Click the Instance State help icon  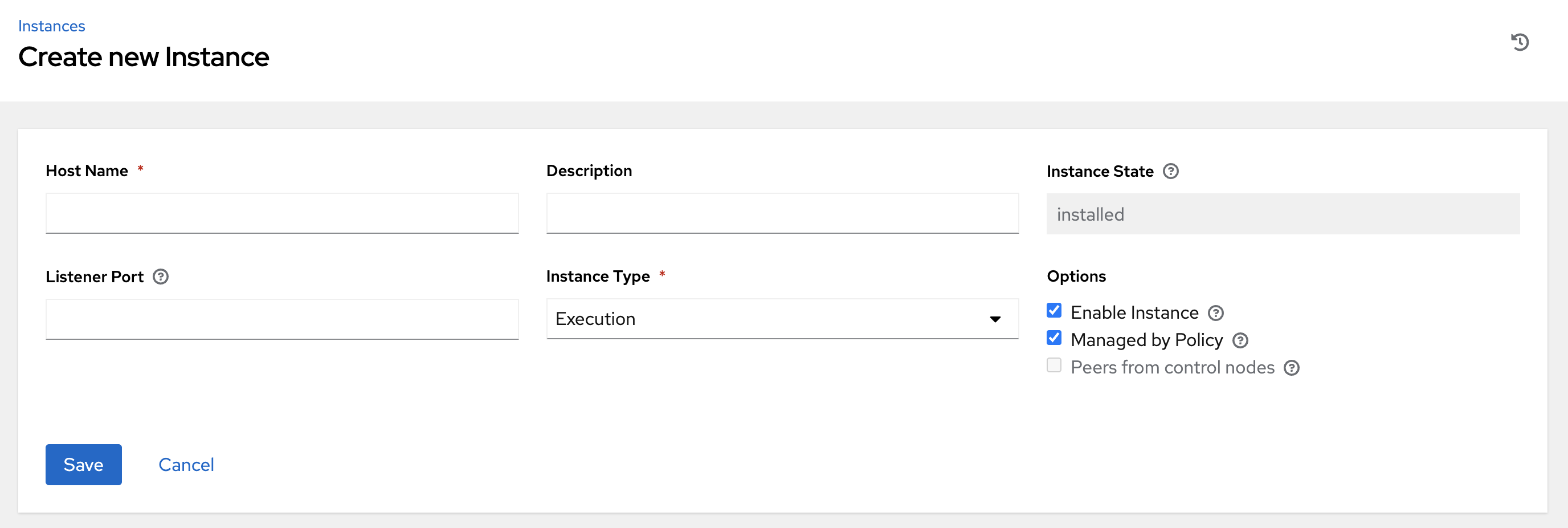[x=1170, y=171]
